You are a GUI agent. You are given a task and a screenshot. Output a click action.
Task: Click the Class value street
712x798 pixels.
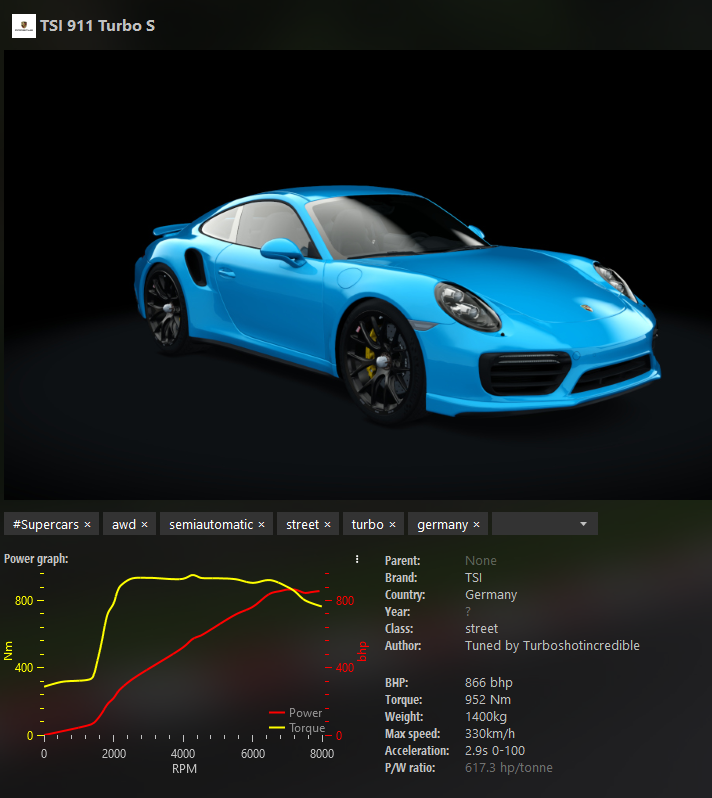(x=481, y=629)
